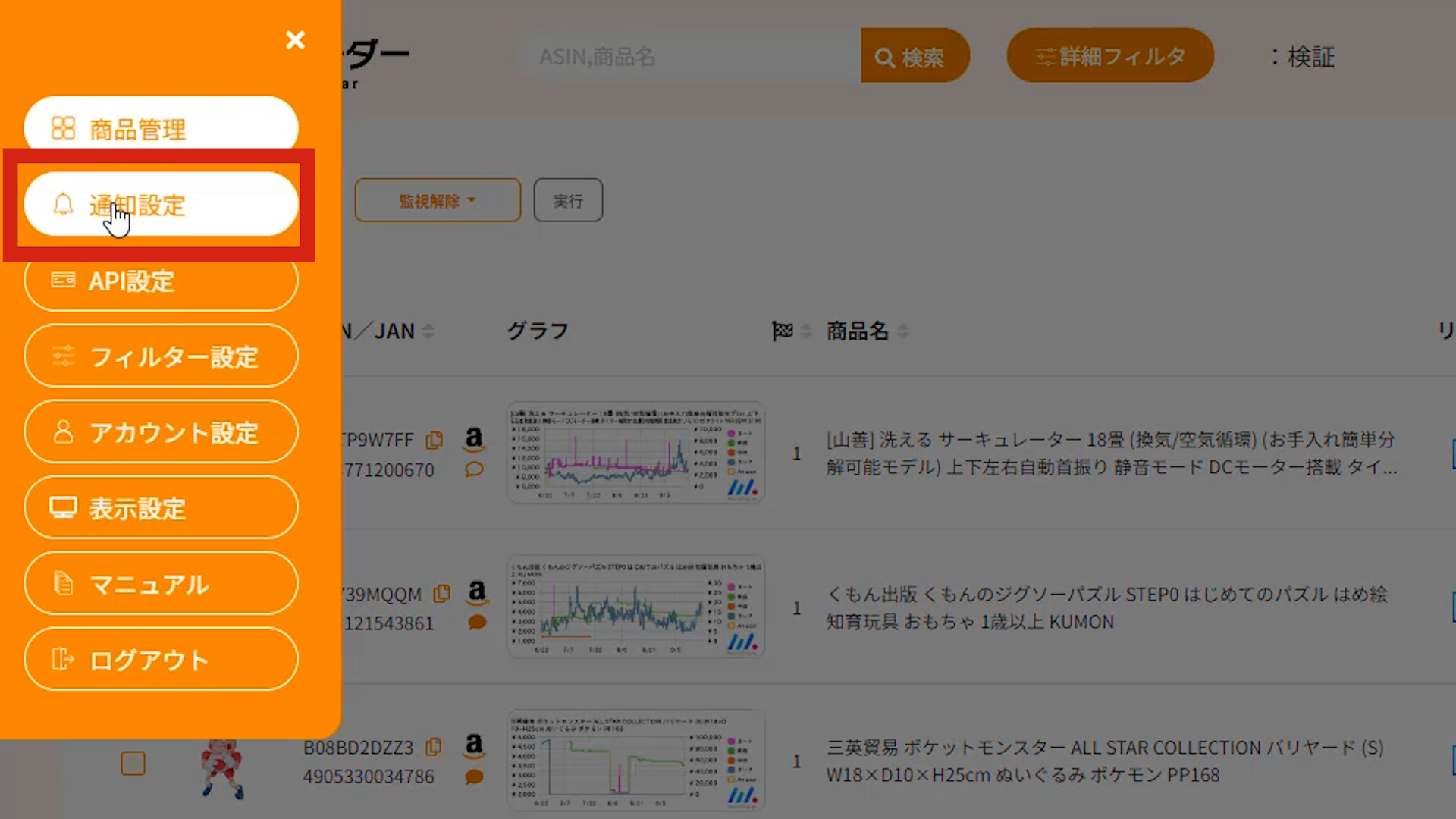The height and width of the screenshot is (819, 1456).
Task: Open price graph thumbnail of KUMON puzzle
Action: 635,607
